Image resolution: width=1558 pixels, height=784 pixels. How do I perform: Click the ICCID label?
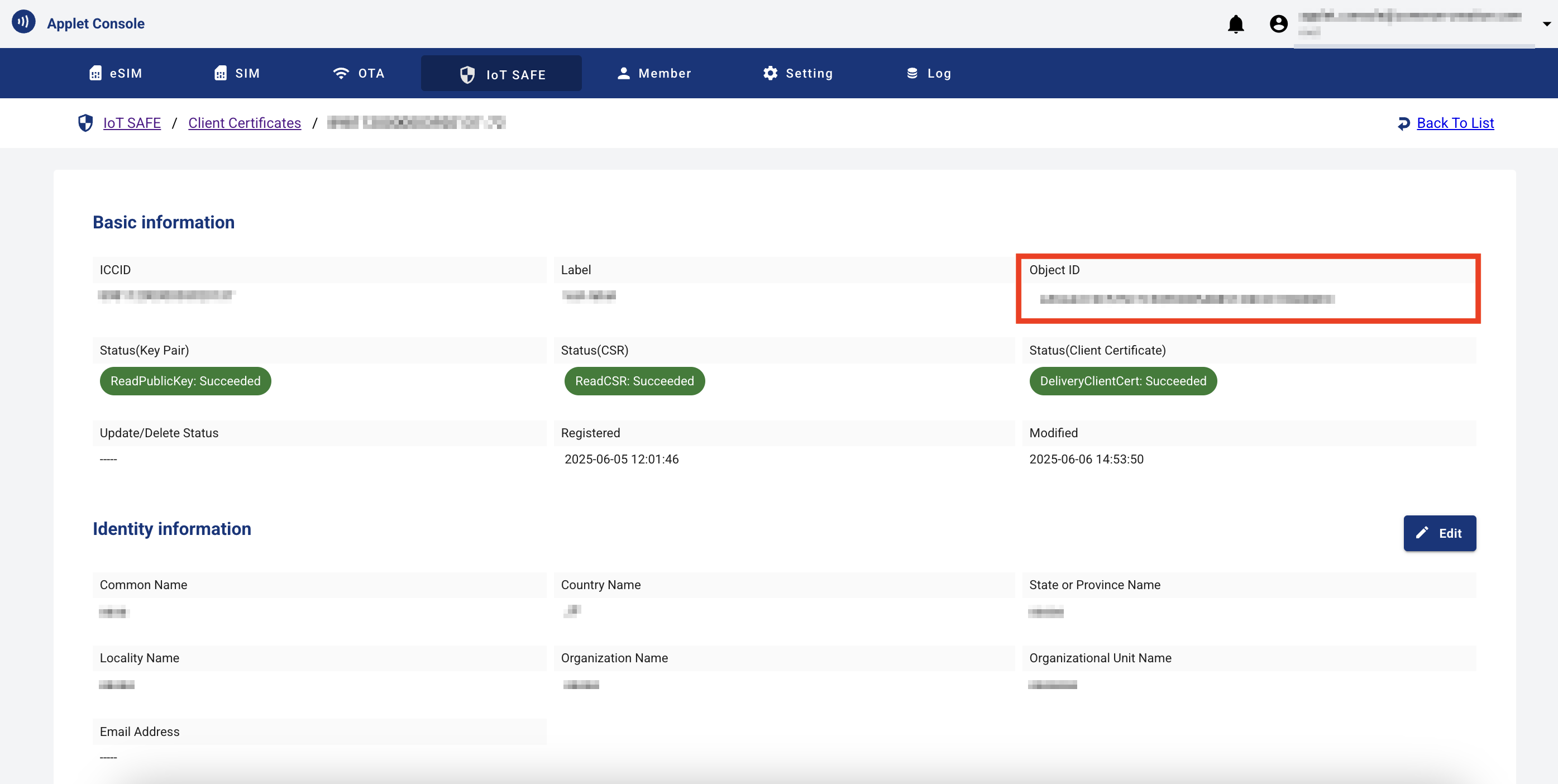[115, 270]
